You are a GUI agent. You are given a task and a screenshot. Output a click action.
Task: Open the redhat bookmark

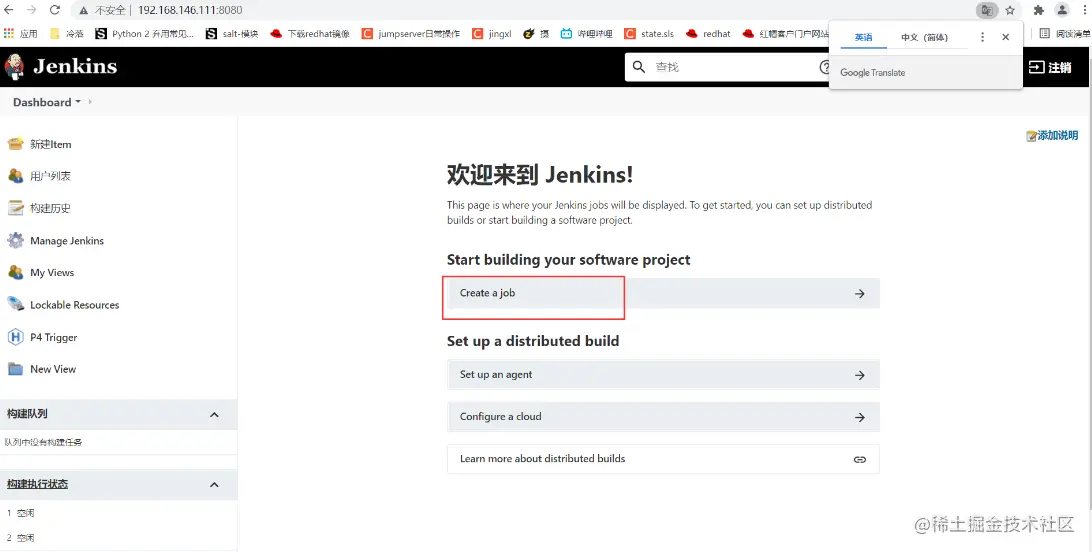pyautogui.click(x=708, y=33)
